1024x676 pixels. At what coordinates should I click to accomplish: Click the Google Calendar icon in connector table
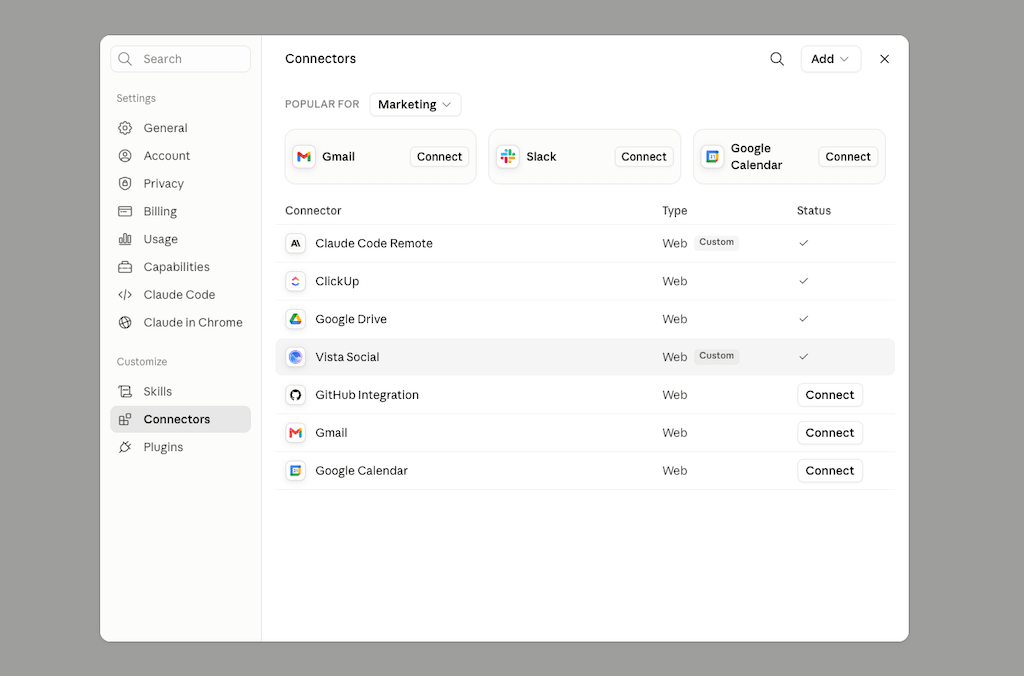tap(295, 471)
